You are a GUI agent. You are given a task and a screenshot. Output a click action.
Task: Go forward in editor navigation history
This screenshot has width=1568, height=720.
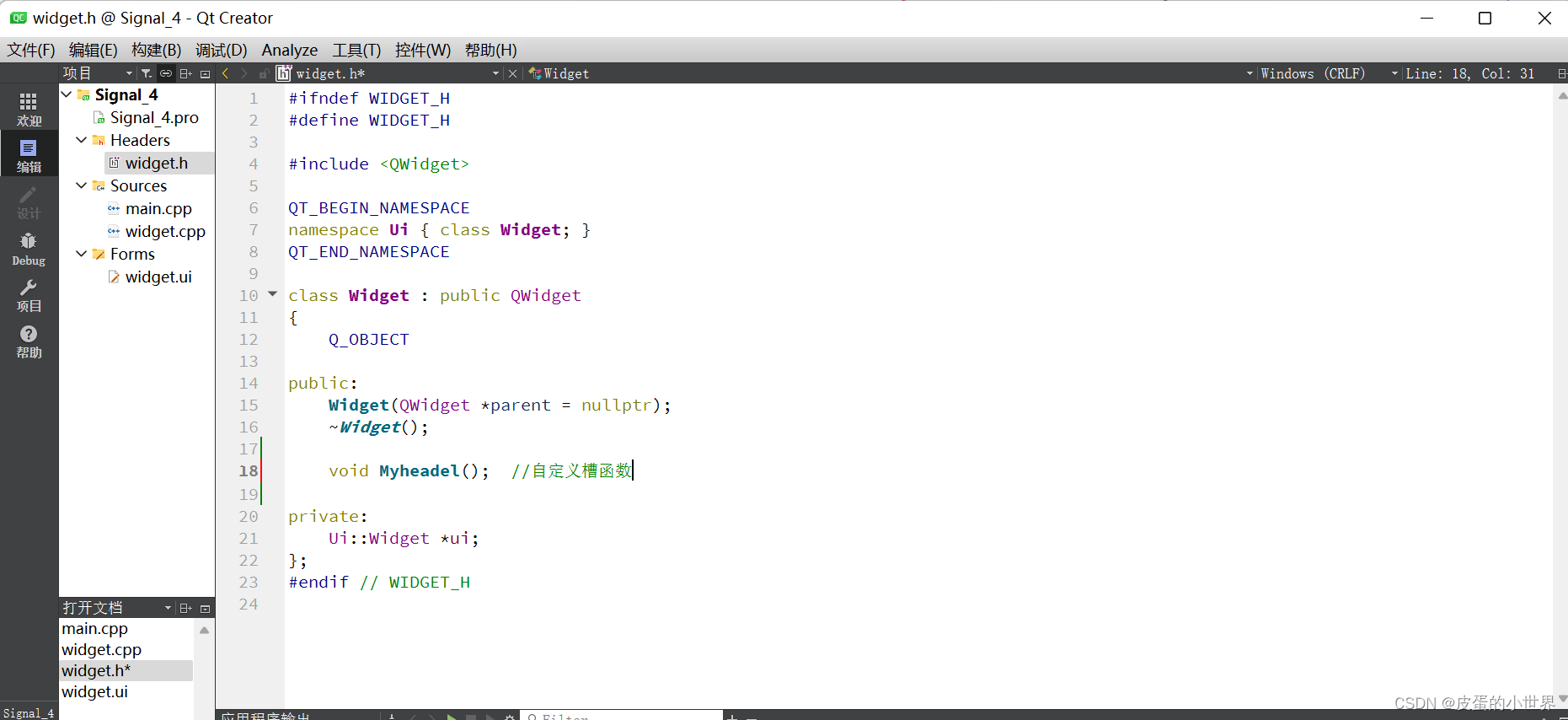click(x=244, y=73)
